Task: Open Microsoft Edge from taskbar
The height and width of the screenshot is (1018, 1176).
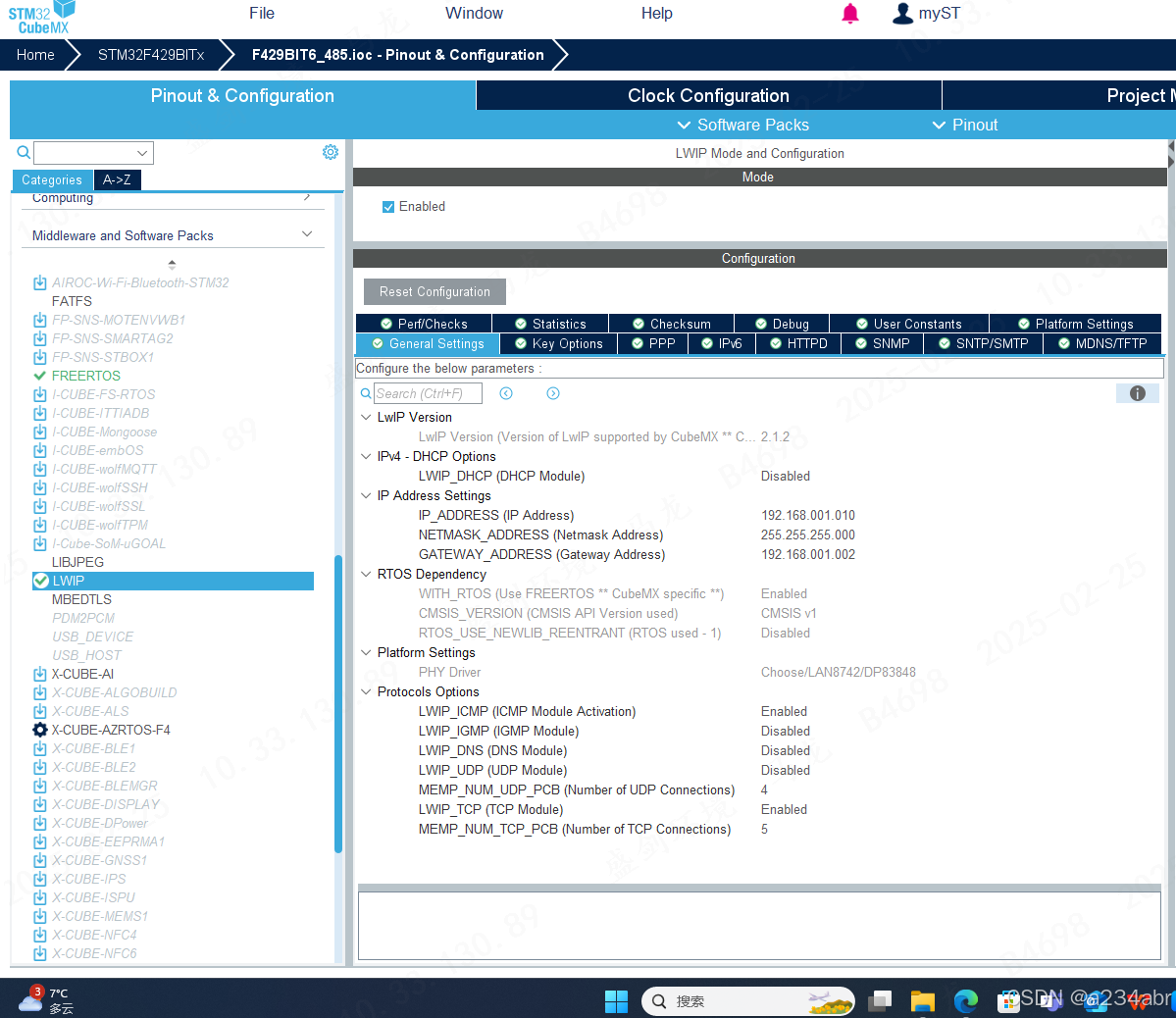Action: 966,1001
